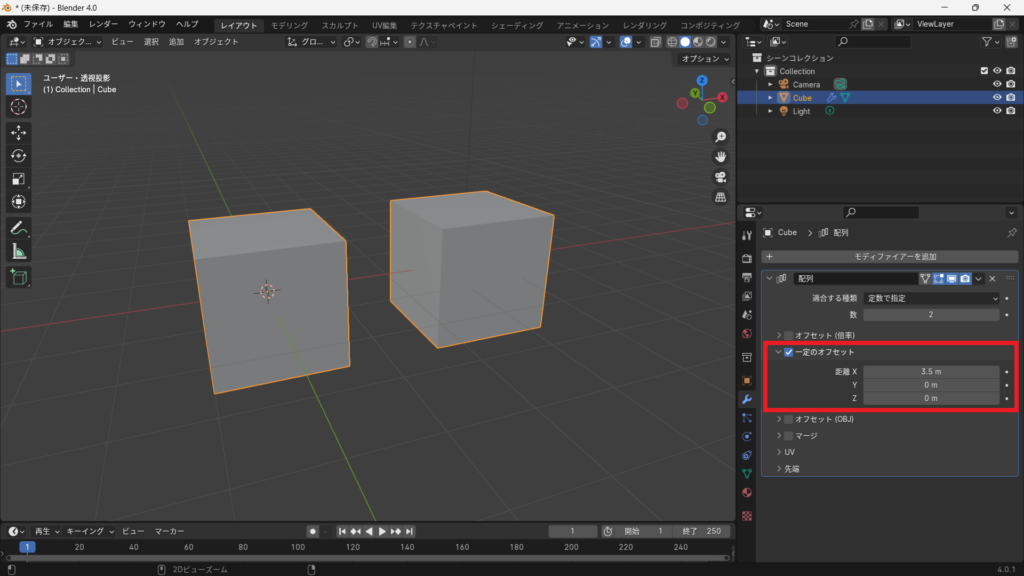The image size is (1024, 576).
Task: Expand the UV section in modifier
Action: pos(790,452)
